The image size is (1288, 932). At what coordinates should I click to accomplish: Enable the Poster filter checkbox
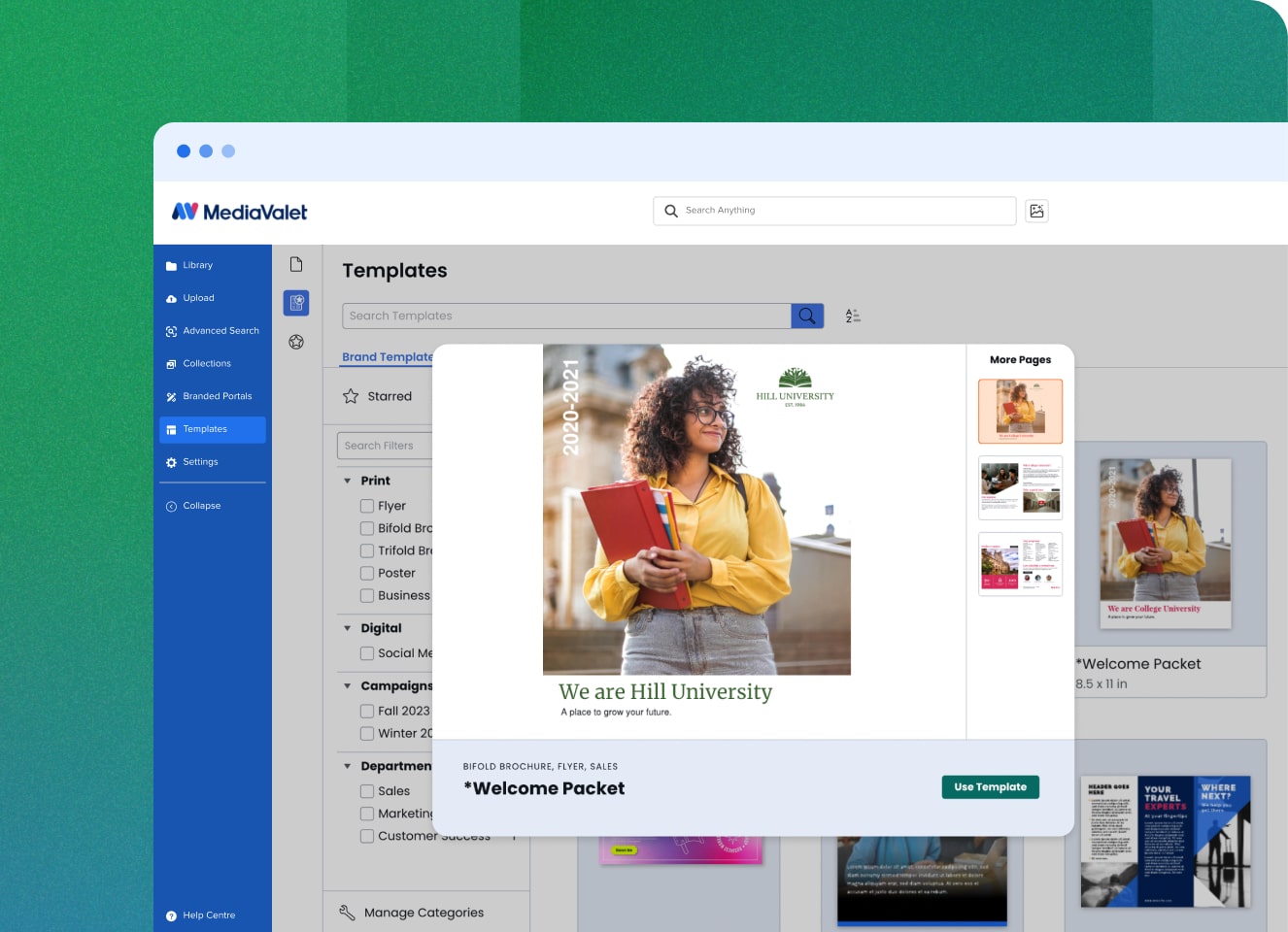[x=367, y=573]
